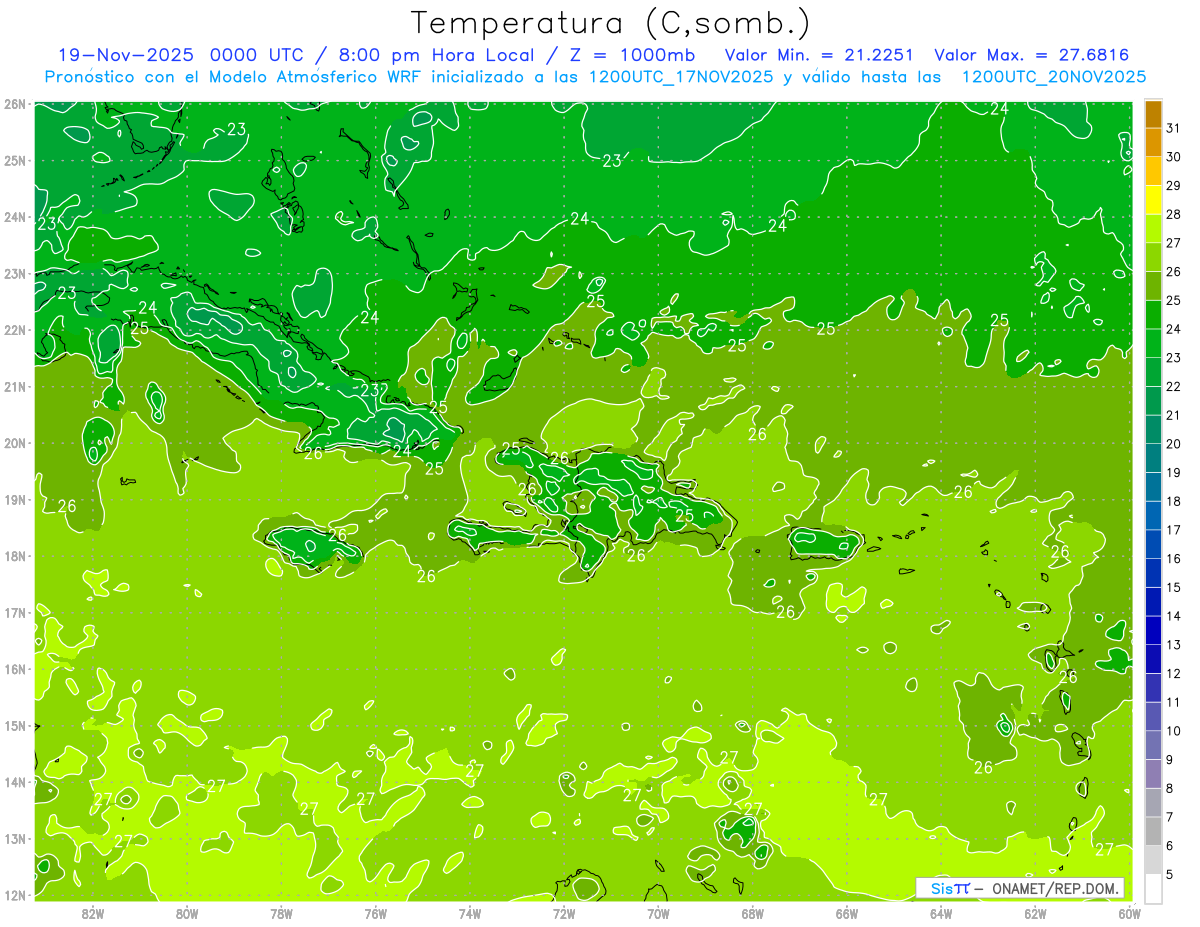Click the color bar segment between 27 and 28
Viewport: 1200px width, 927px height.
click(x=1153, y=228)
